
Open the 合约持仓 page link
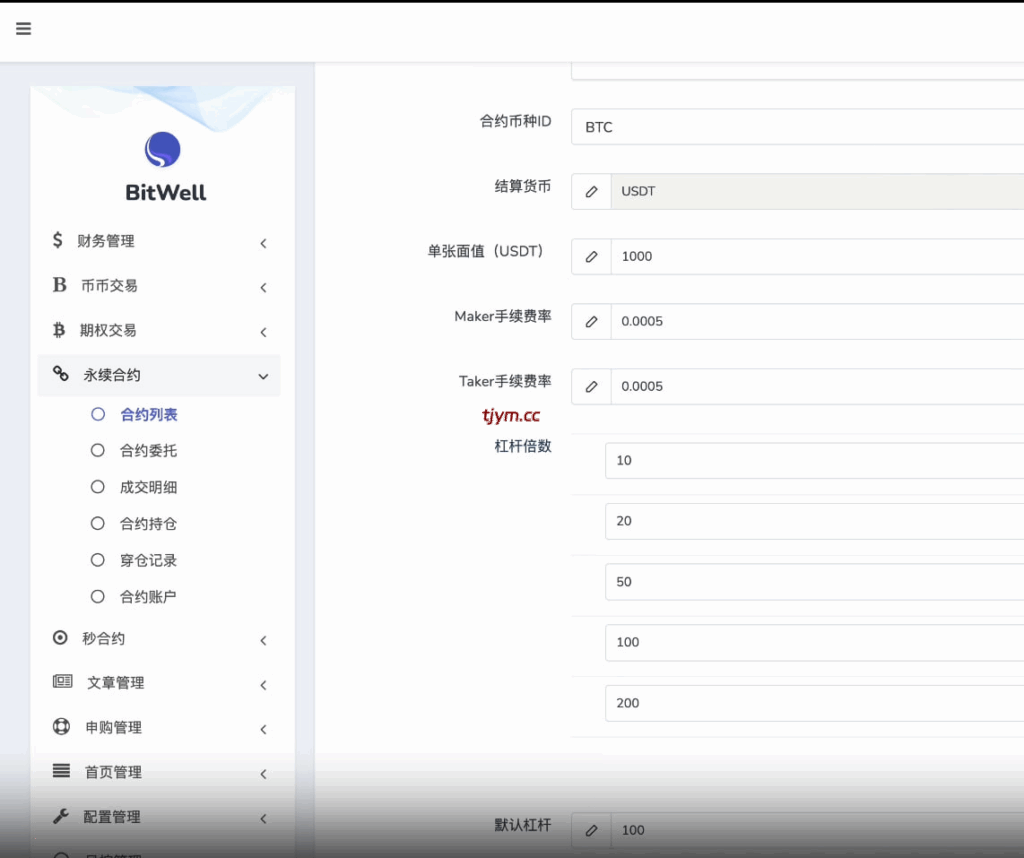tap(148, 524)
